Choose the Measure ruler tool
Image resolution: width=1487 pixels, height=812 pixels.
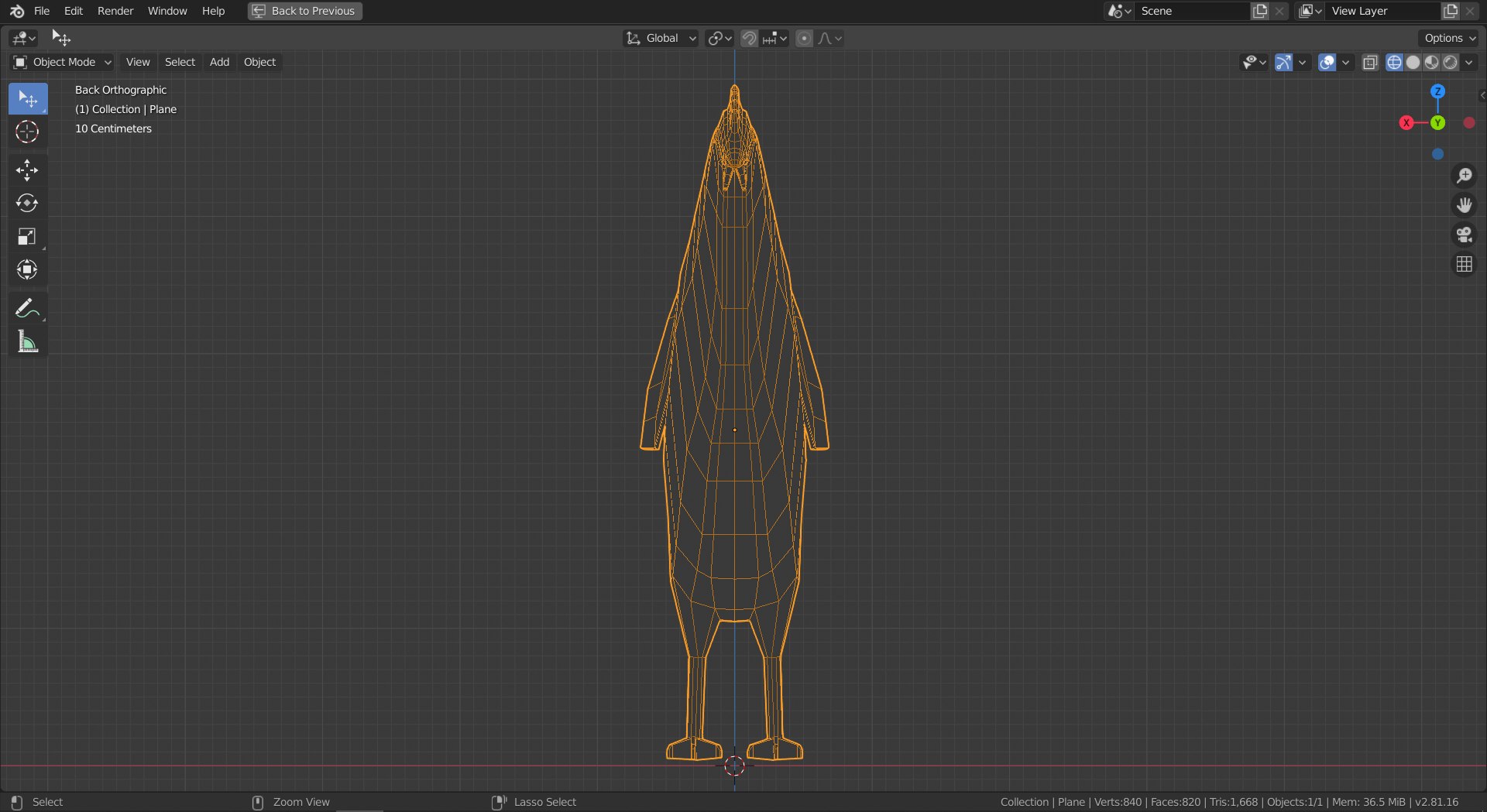click(28, 341)
